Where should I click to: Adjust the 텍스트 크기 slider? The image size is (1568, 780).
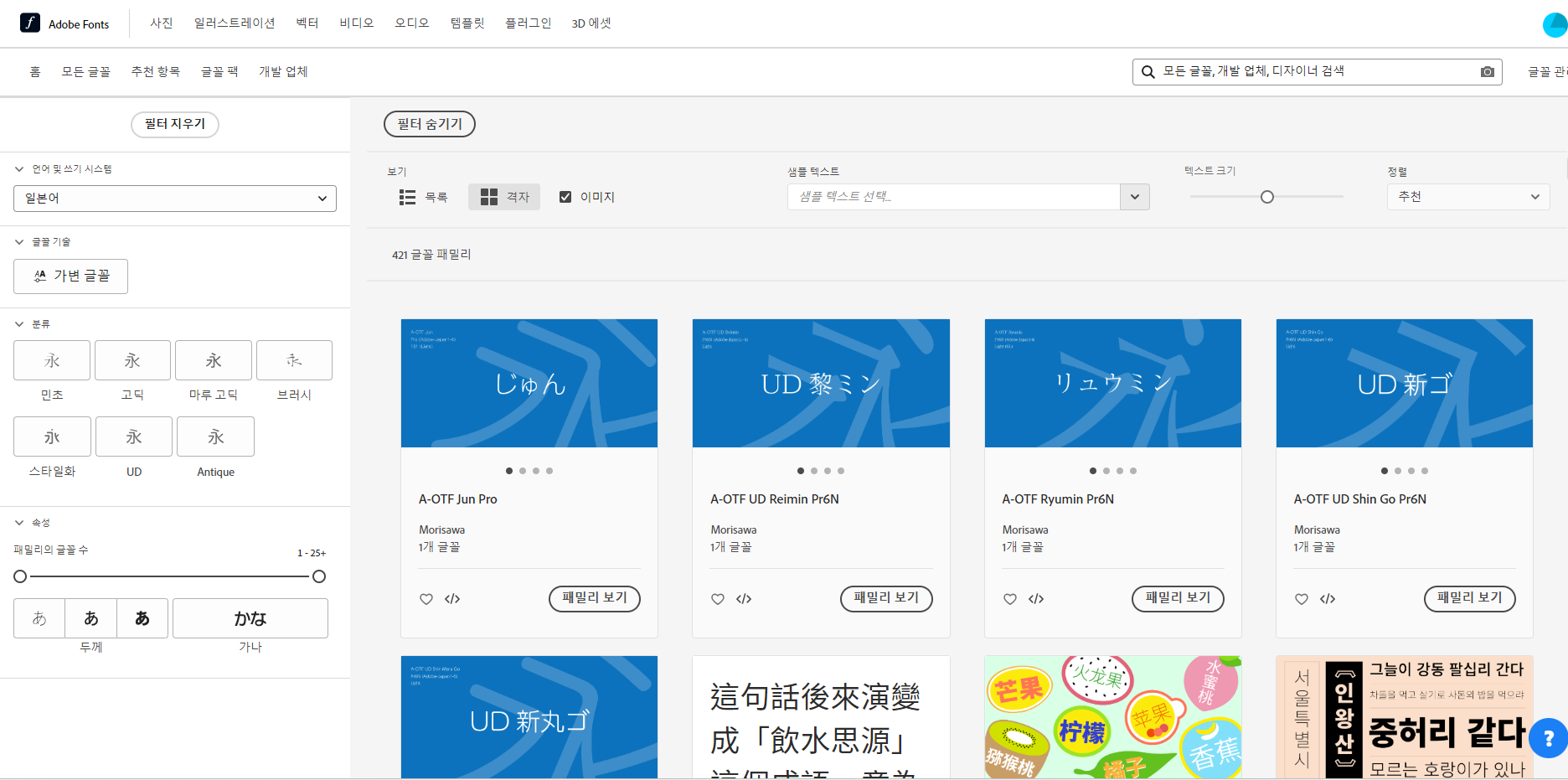pos(1266,196)
